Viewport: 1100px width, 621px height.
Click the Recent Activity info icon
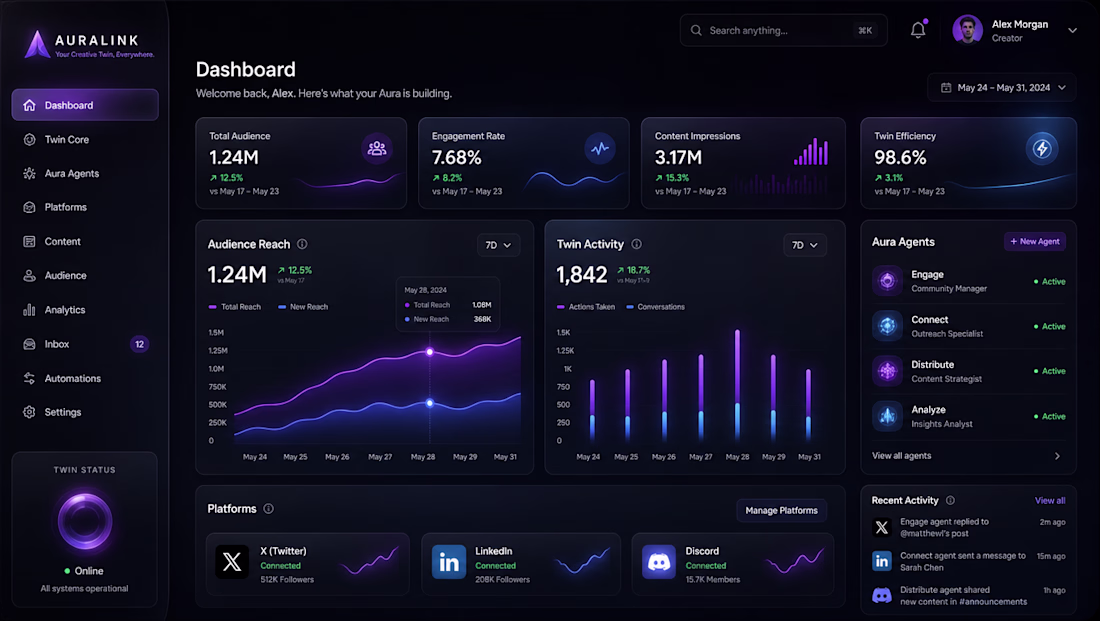click(x=951, y=500)
